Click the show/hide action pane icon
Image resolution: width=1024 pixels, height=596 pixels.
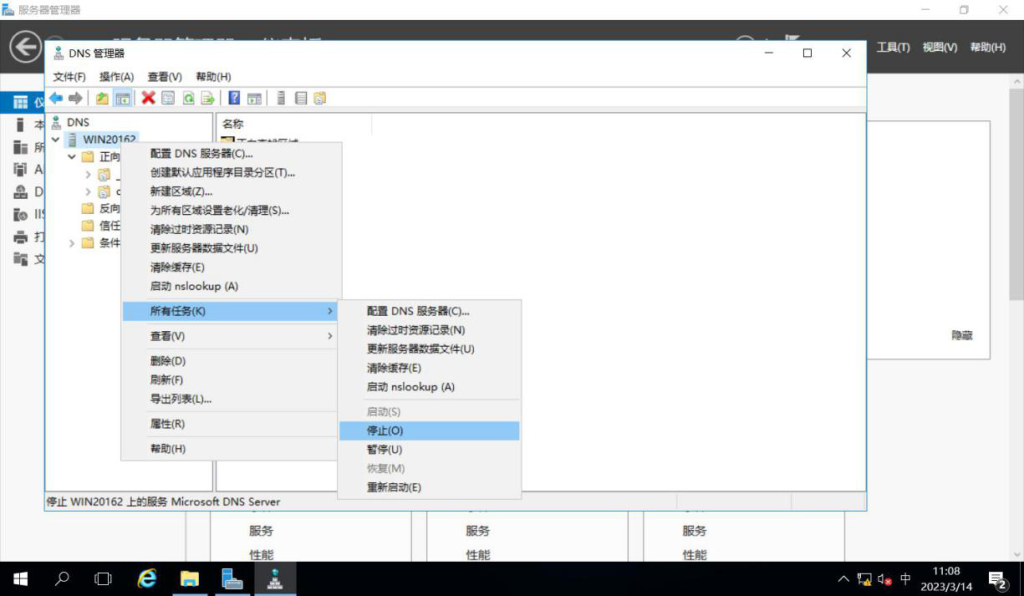coord(254,98)
